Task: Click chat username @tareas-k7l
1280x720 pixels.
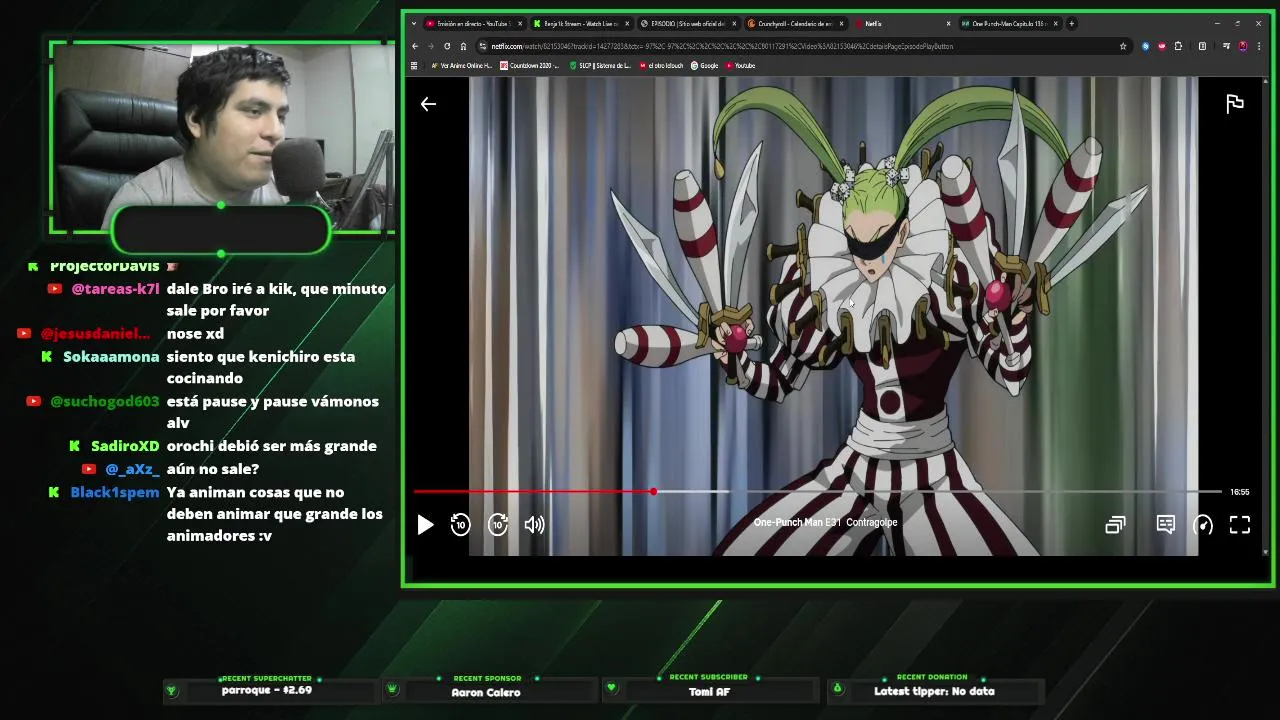Action: click(115, 289)
